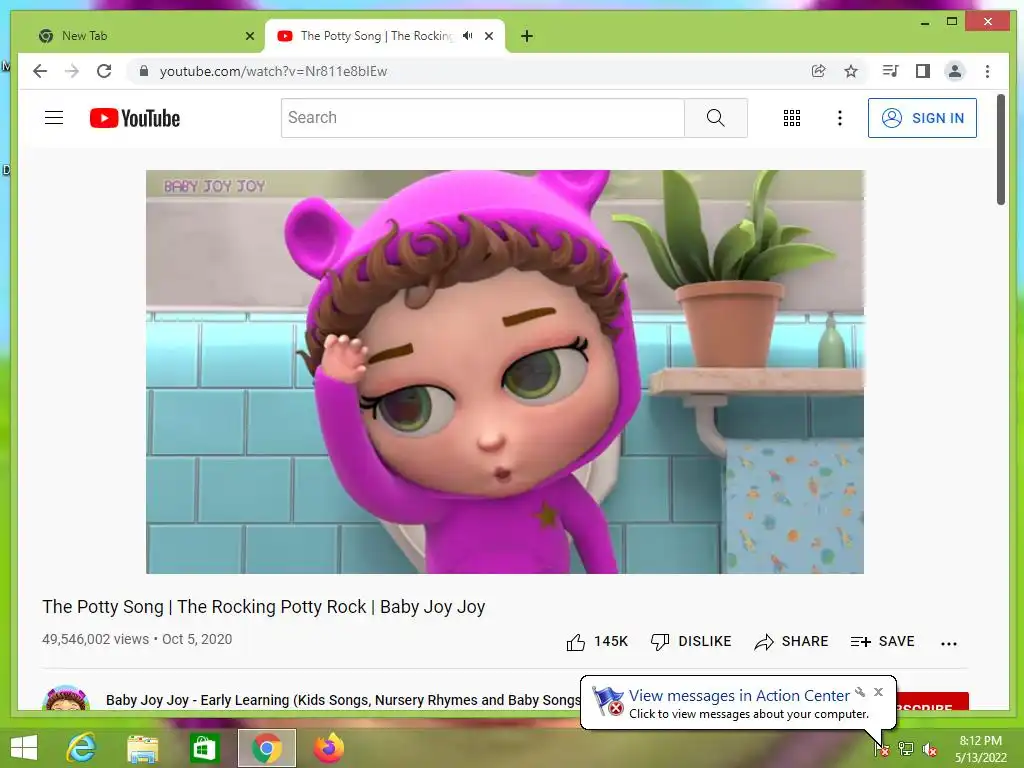The width and height of the screenshot is (1024, 768).
Task: Launch Internet Explorer from the taskbar
Action: 82,748
